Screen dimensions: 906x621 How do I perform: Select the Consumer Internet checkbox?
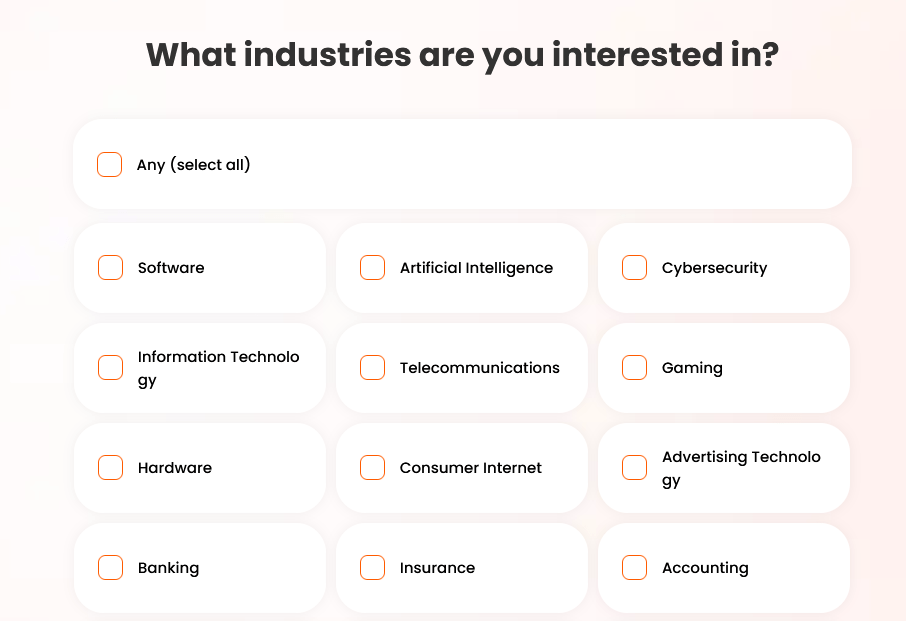click(372, 467)
